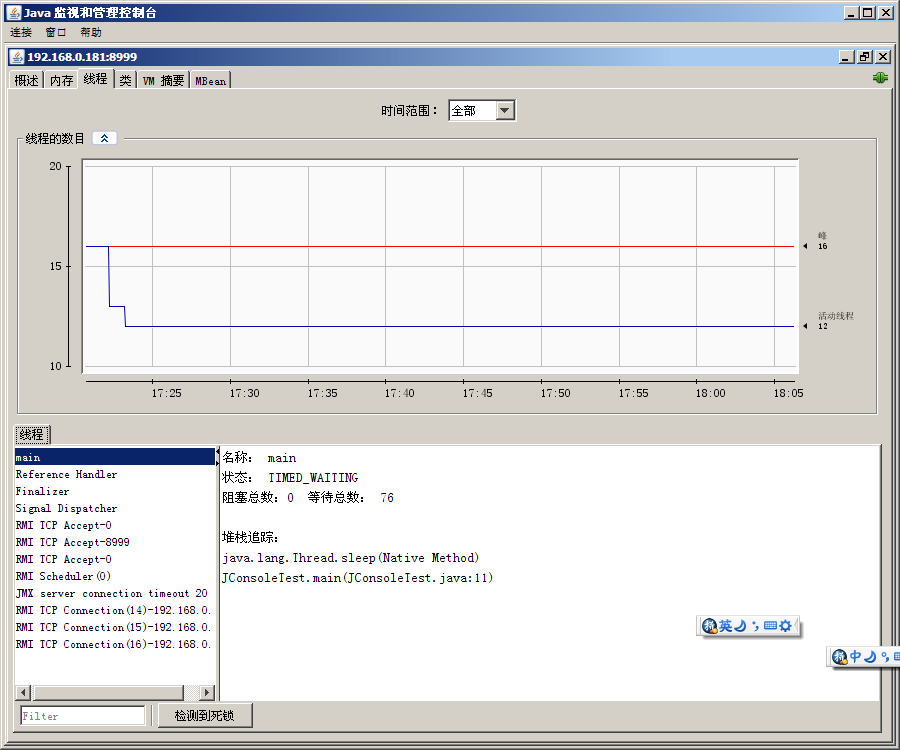
Task: Toggle the moon half-width icon on the 英 bar
Action: (x=741, y=626)
